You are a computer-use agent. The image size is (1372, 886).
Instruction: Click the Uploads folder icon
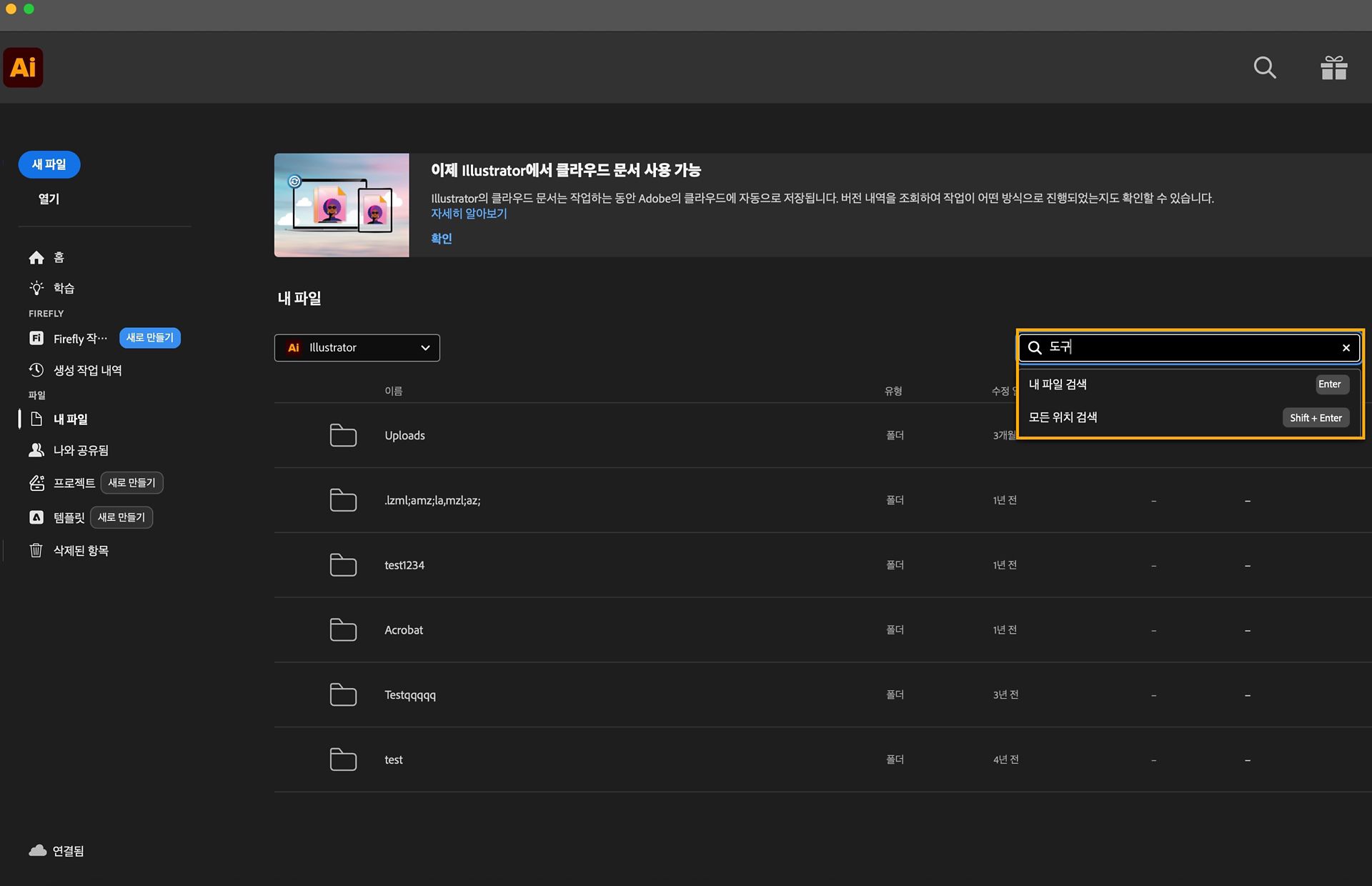coord(343,435)
